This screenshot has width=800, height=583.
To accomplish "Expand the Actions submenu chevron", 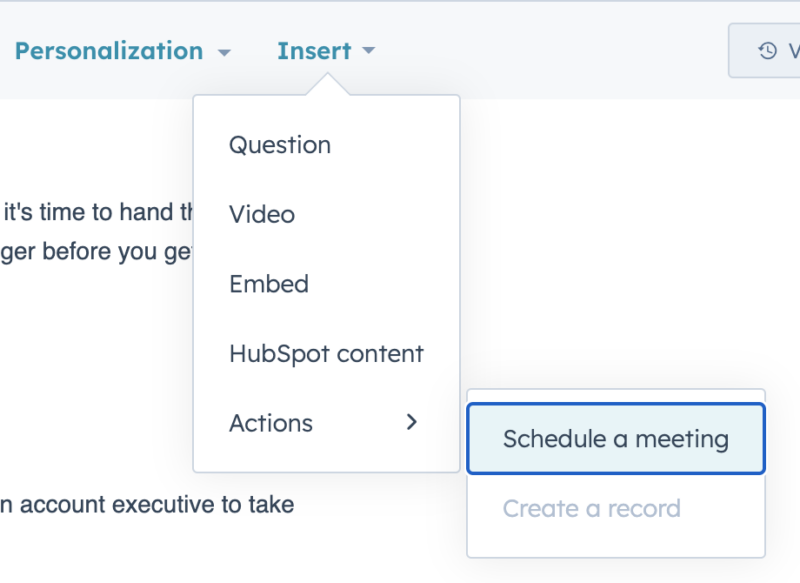I will [x=412, y=422].
